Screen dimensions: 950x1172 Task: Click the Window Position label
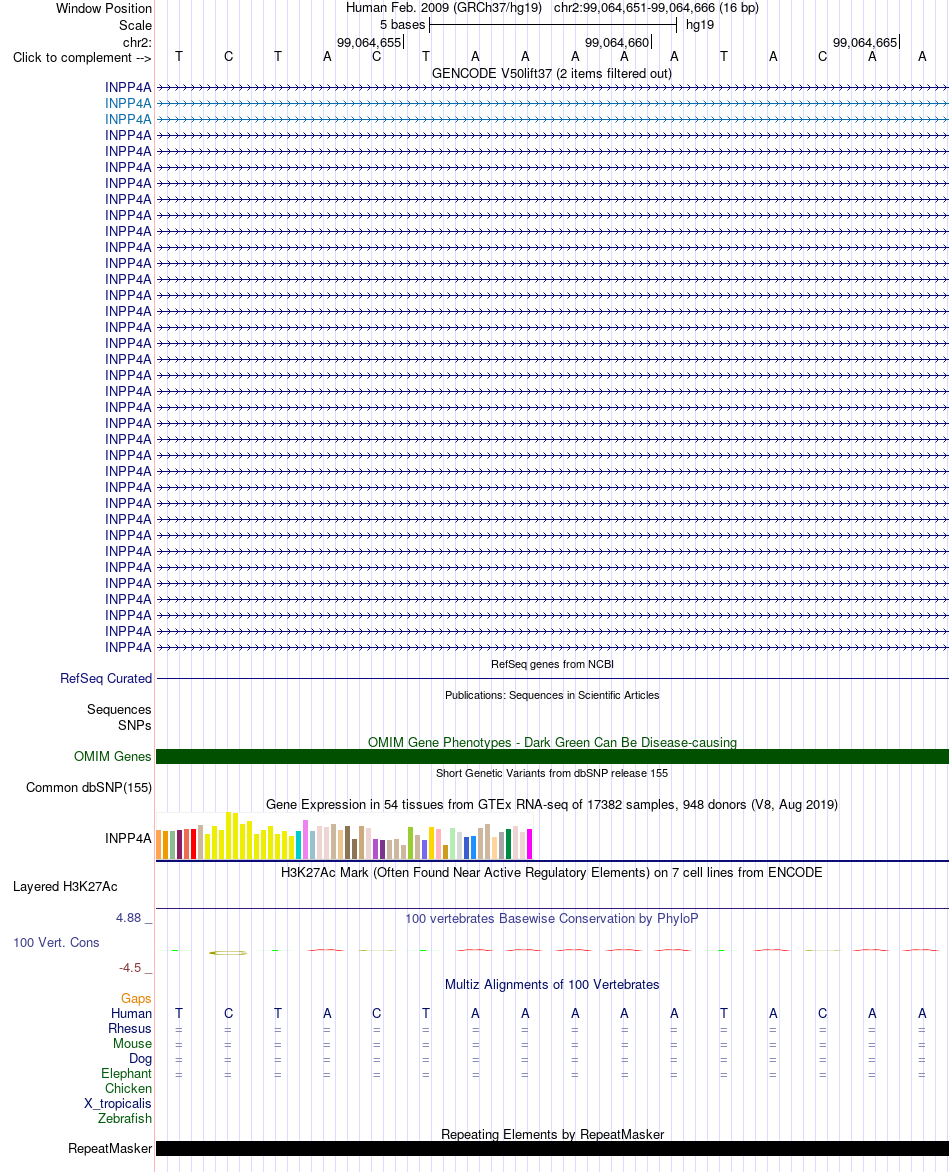tap(104, 8)
